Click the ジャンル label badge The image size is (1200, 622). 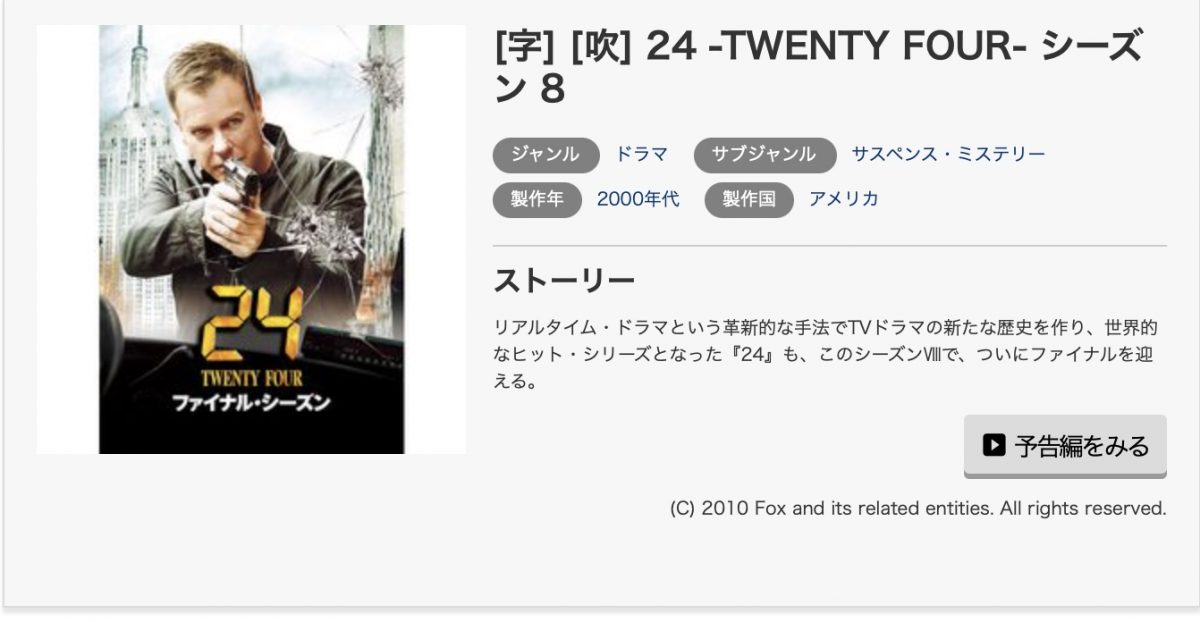point(546,155)
